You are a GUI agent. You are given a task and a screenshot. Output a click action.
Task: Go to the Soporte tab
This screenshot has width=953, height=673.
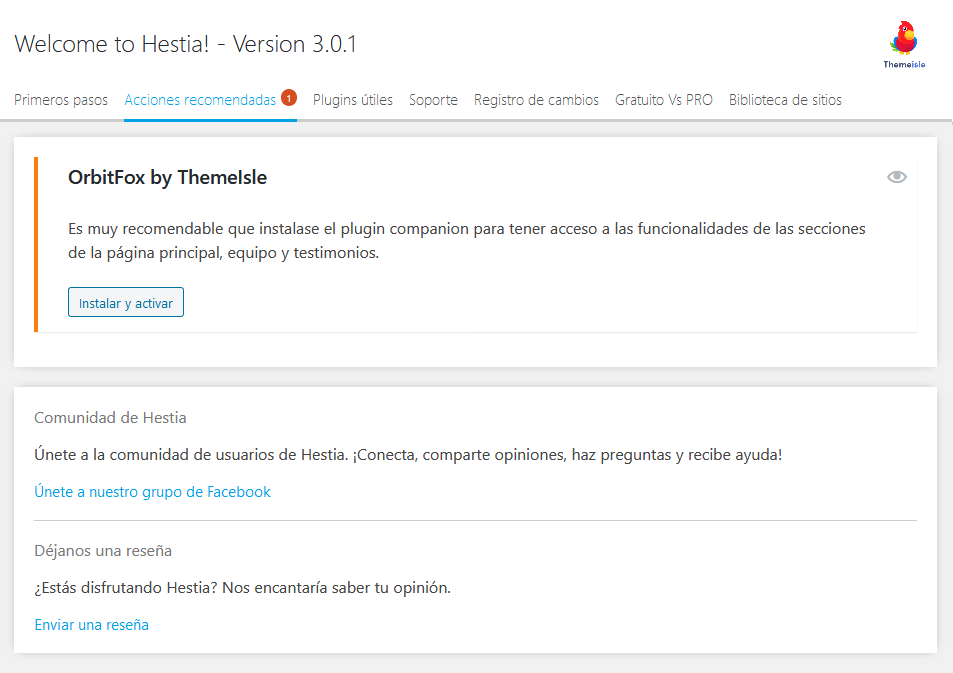433,100
